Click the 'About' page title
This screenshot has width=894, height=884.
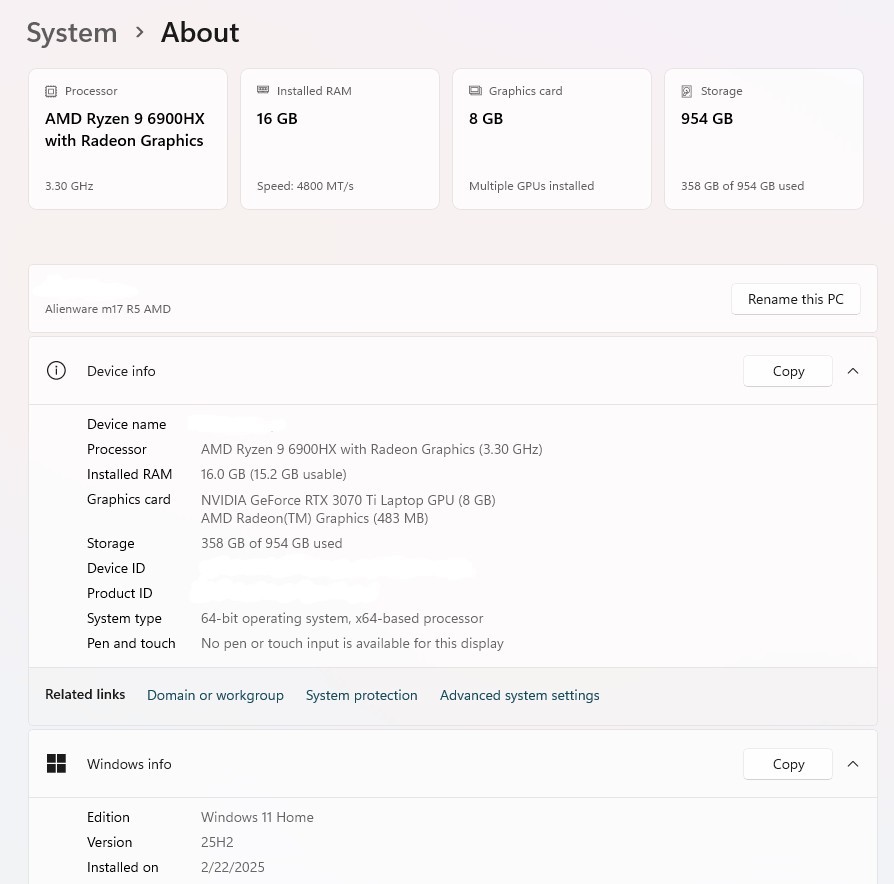click(x=200, y=33)
